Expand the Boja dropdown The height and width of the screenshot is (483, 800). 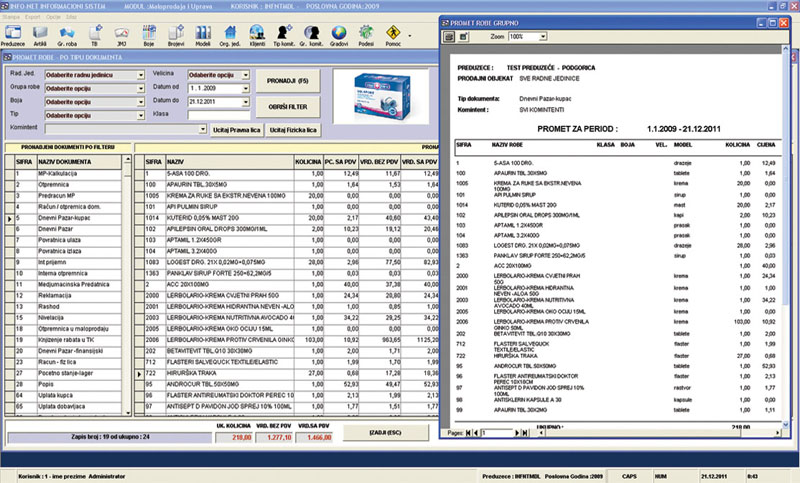click(140, 102)
